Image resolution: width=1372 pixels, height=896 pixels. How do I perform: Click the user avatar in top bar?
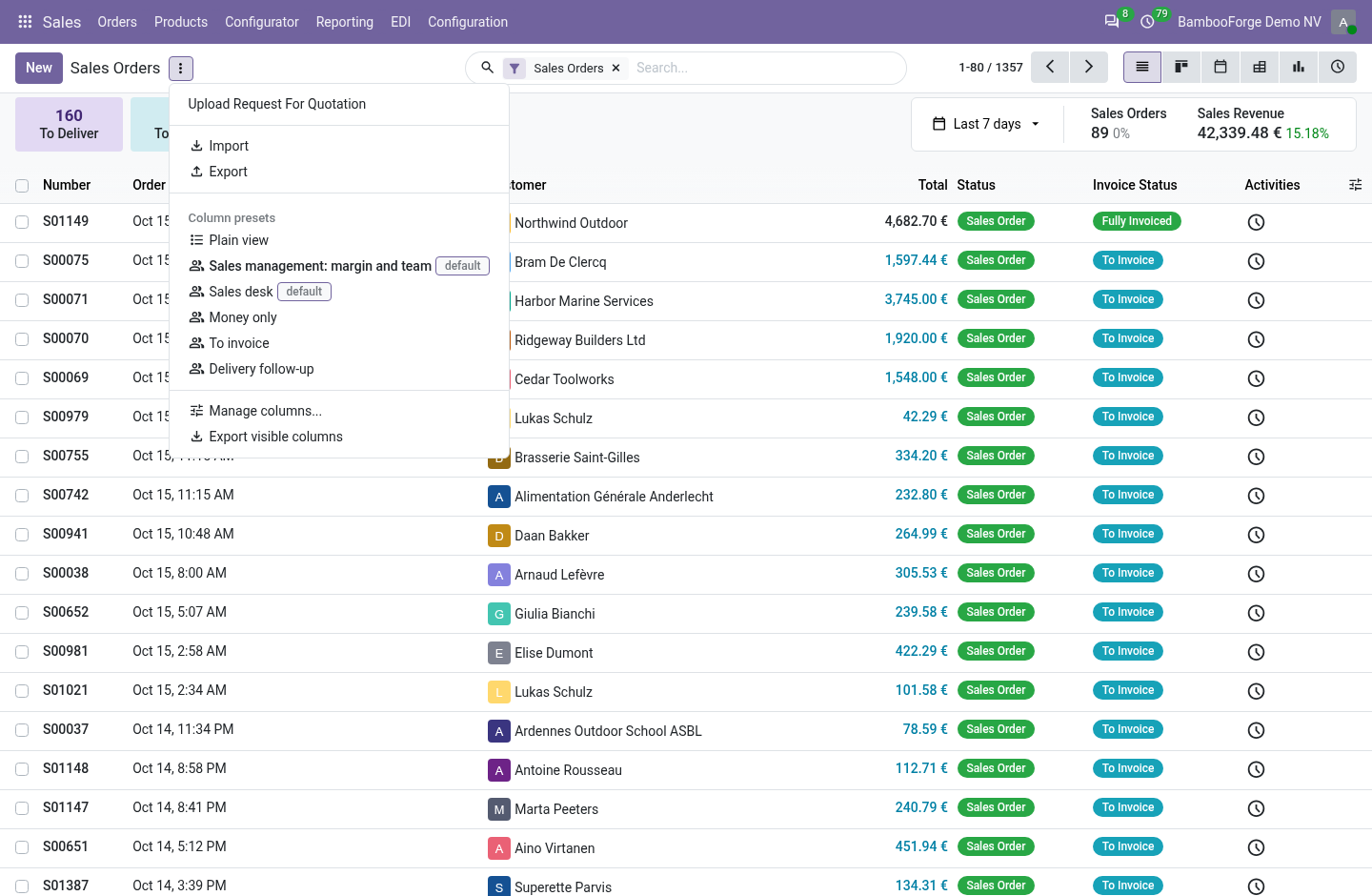(x=1343, y=22)
